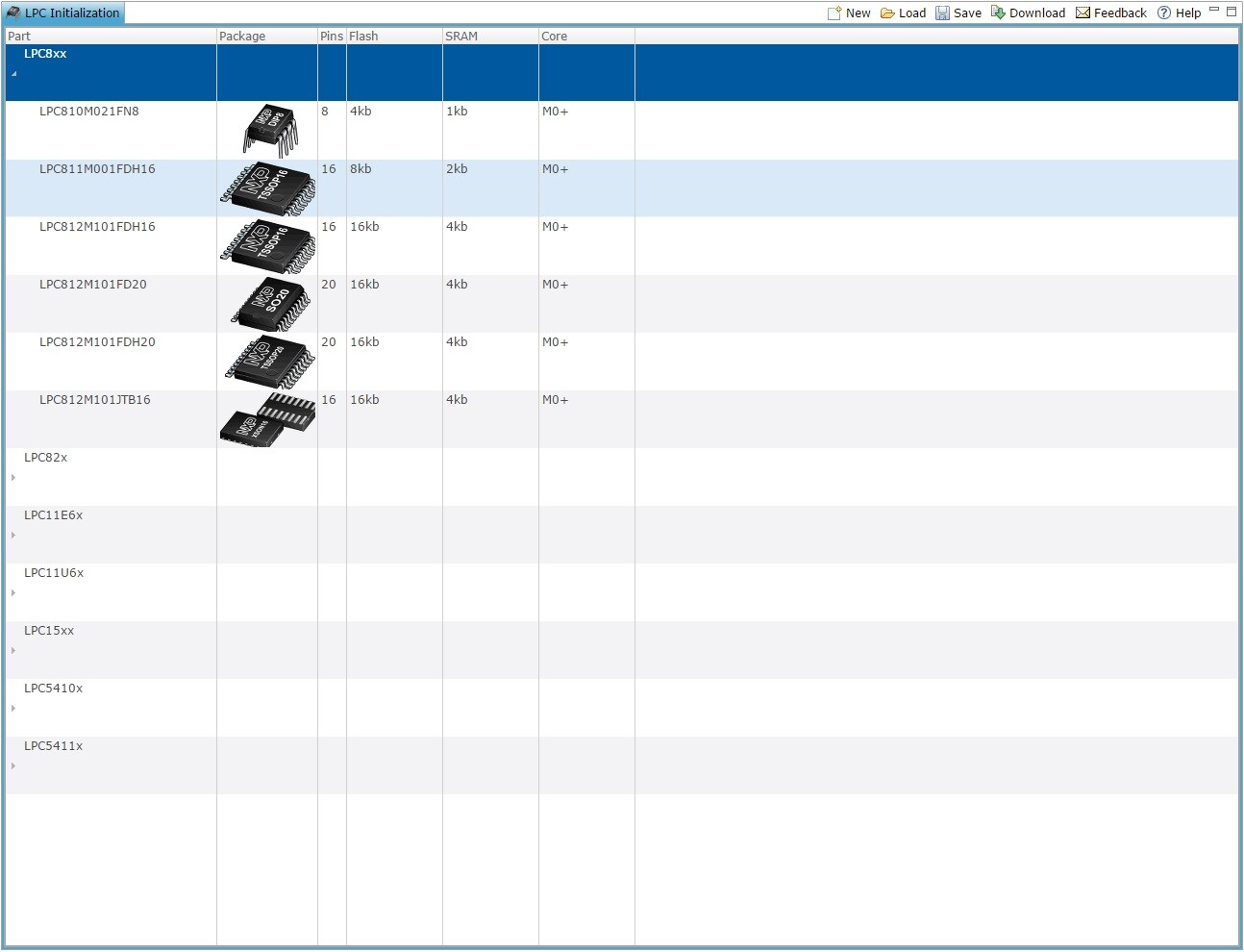Expand the LPC15xx family group

13,651
